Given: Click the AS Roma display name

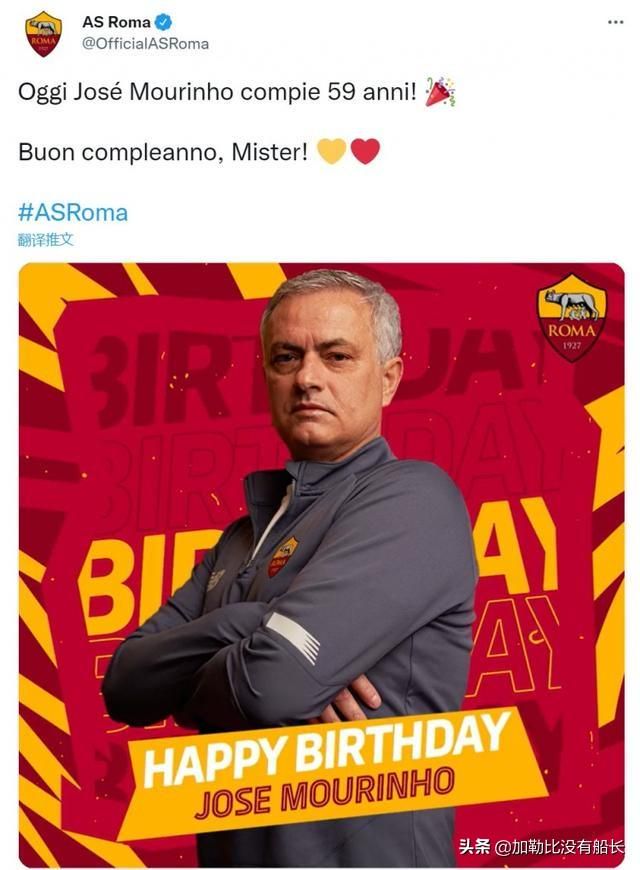Looking at the screenshot, I should coord(116,22).
